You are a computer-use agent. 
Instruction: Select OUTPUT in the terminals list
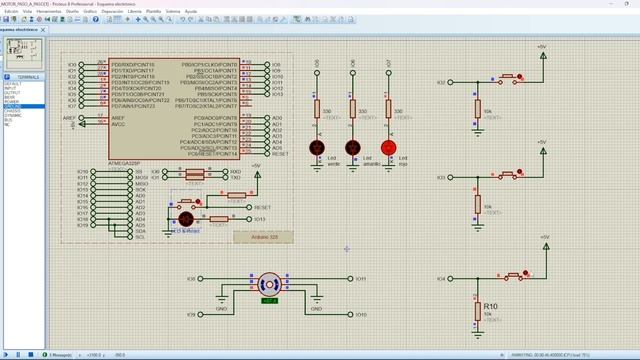(x=12, y=93)
